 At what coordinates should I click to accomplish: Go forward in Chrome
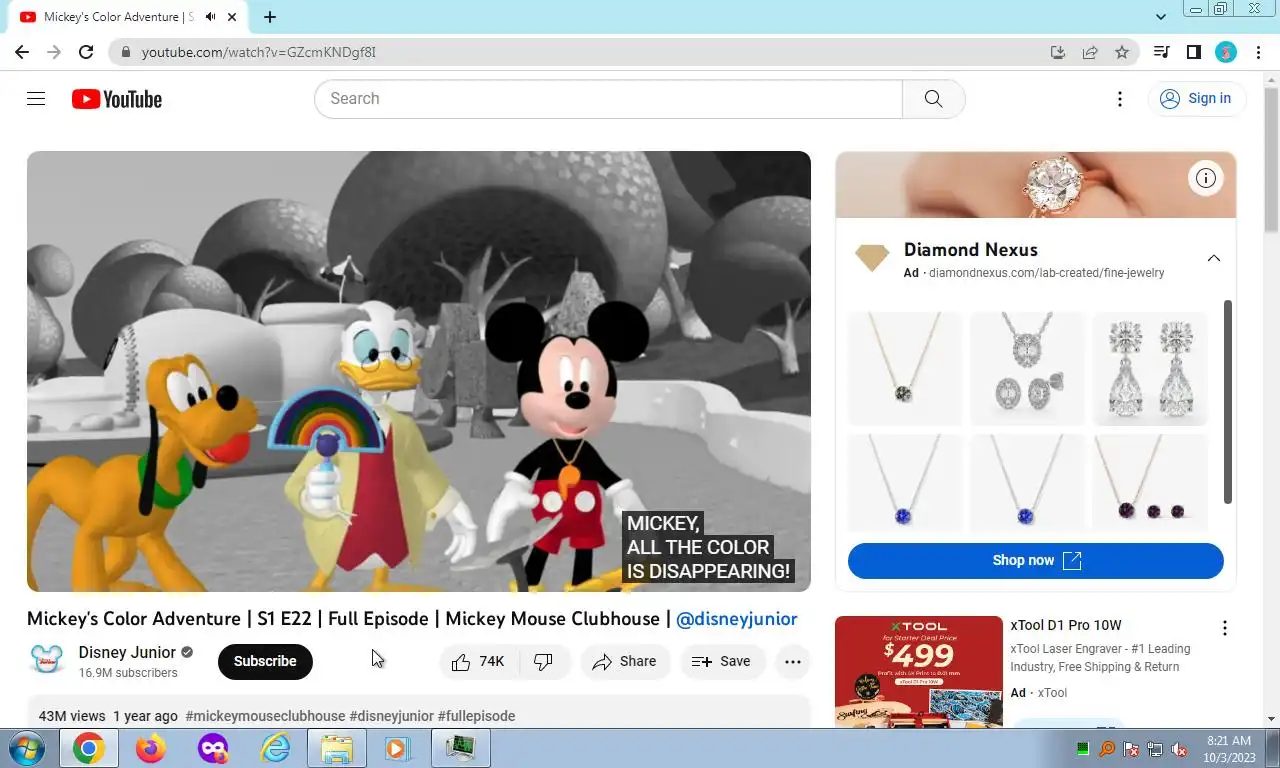click(54, 52)
